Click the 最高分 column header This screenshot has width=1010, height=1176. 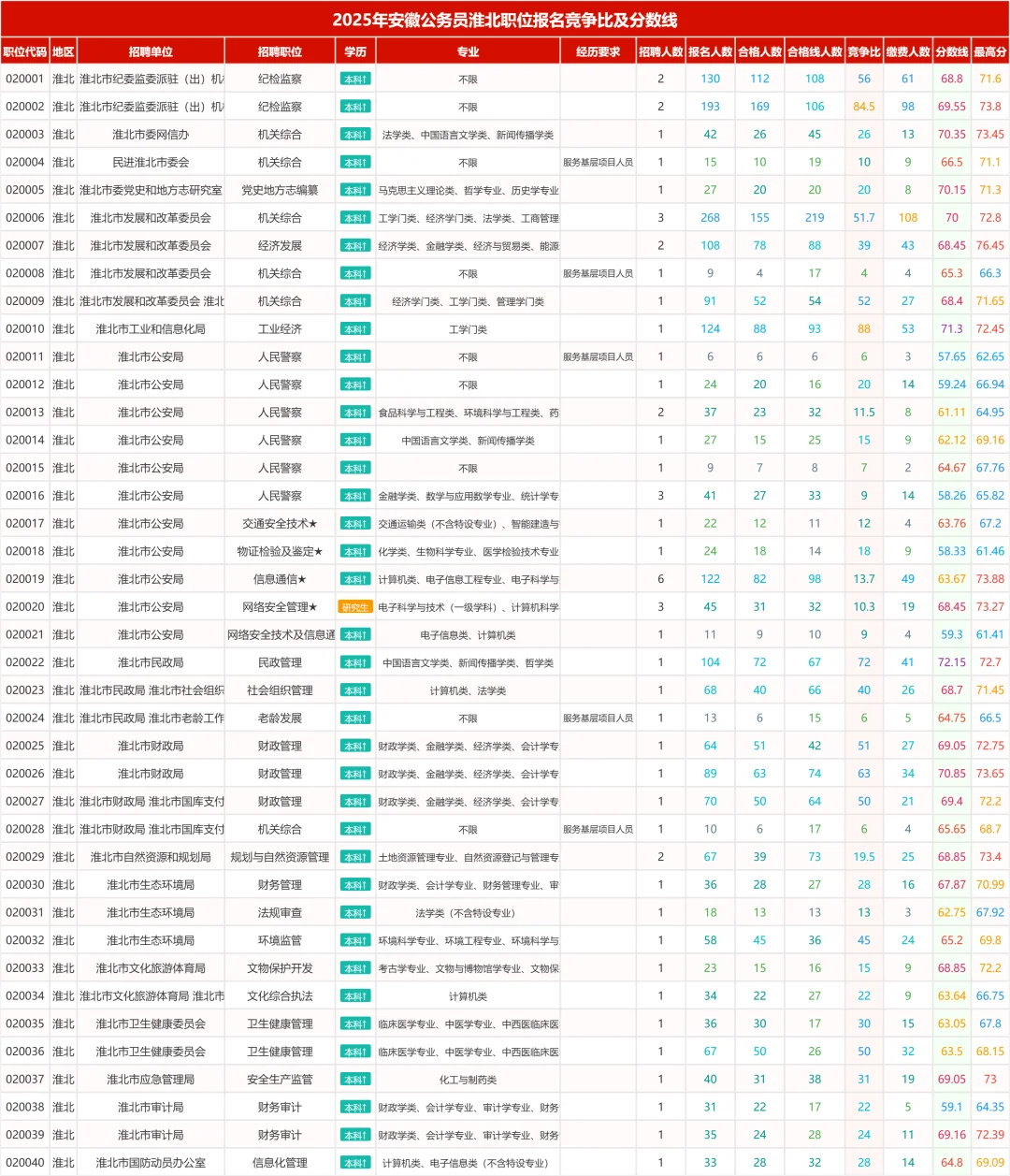click(990, 51)
